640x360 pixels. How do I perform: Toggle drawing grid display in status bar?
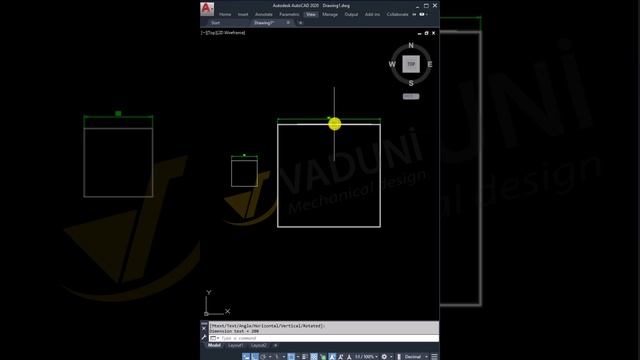pos(246,357)
